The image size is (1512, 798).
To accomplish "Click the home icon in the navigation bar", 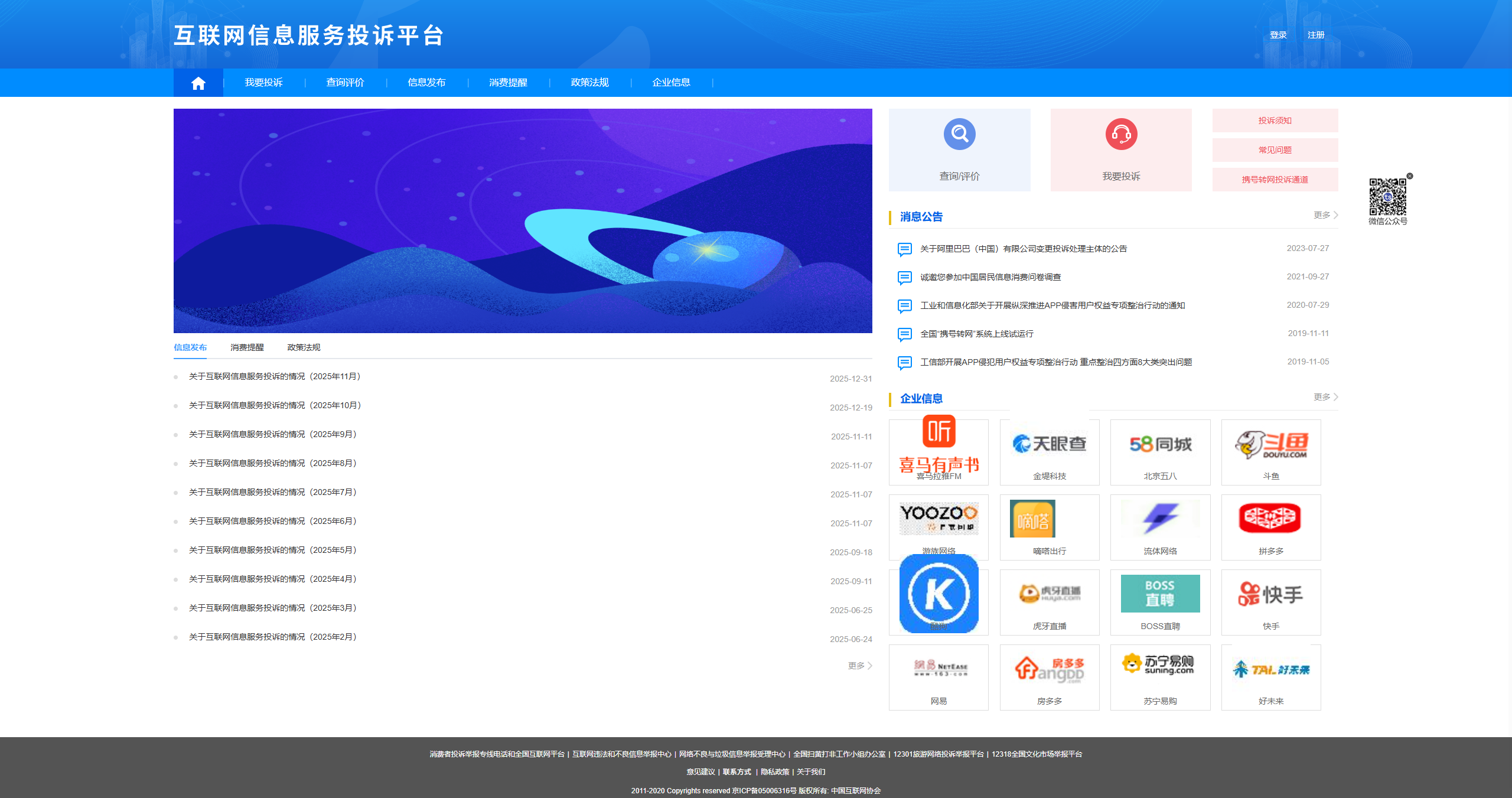I will (198, 82).
